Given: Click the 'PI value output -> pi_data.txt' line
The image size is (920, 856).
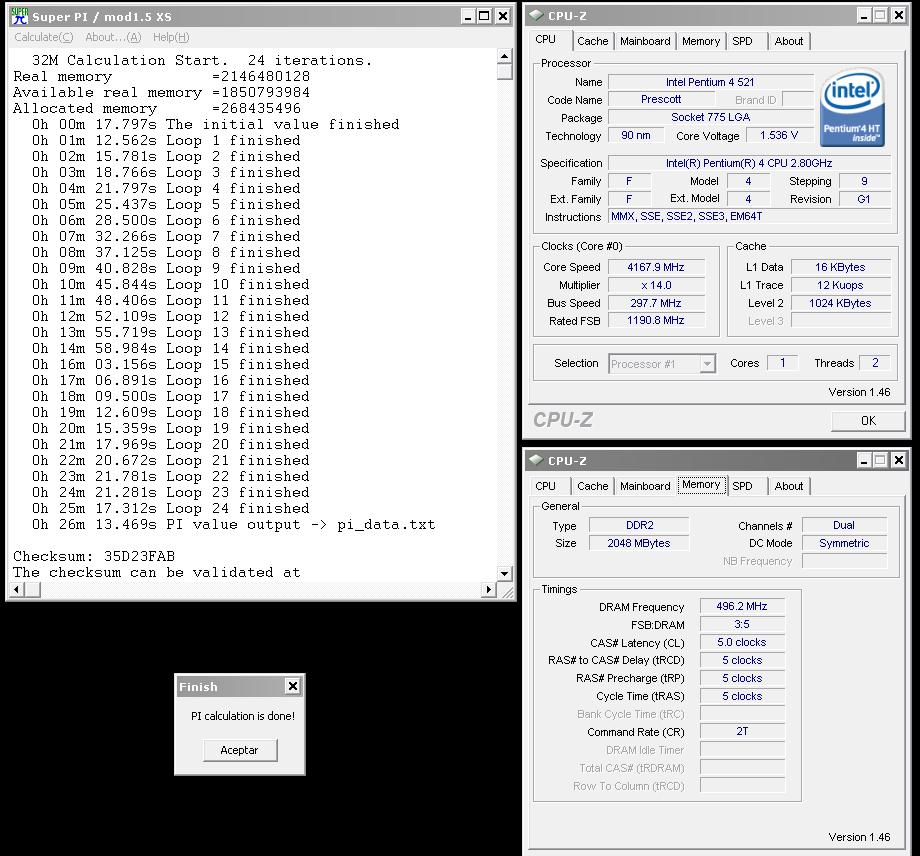Looking at the screenshot, I should (234, 525).
